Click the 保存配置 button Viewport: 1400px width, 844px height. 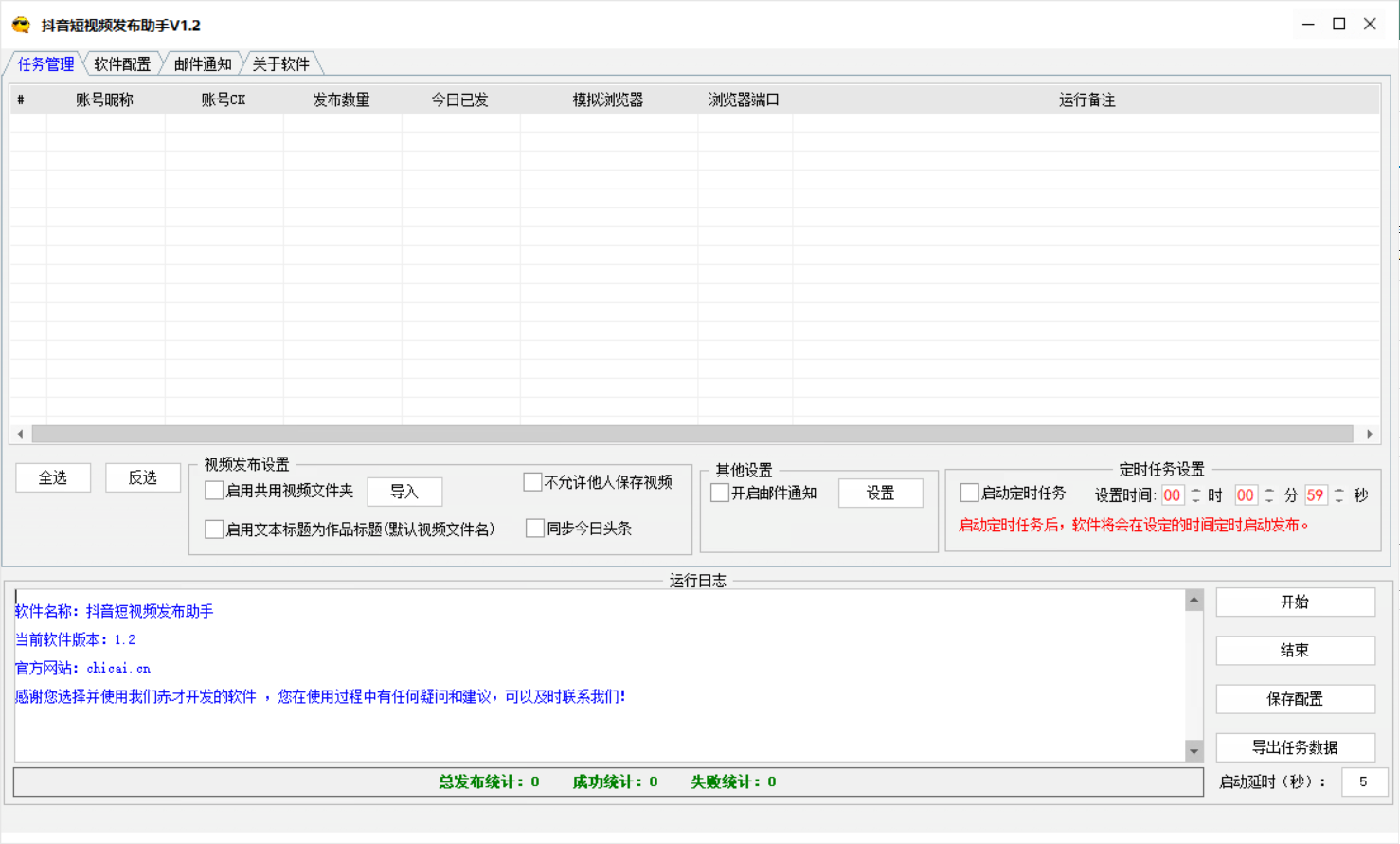[1295, 699]
